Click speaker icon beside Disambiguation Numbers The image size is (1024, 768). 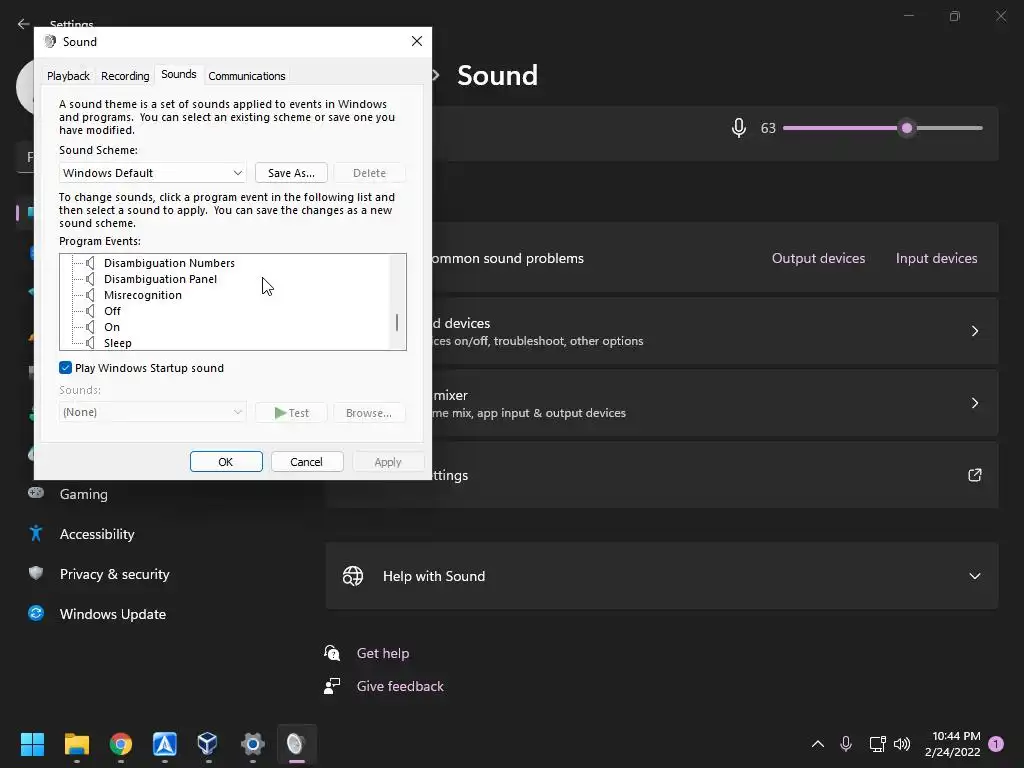91,263
